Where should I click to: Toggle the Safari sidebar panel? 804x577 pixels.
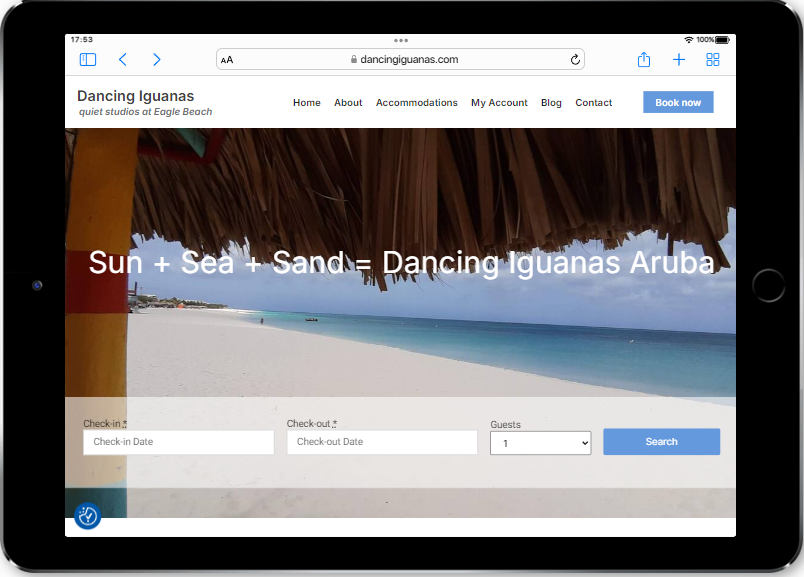coord(88,59)
